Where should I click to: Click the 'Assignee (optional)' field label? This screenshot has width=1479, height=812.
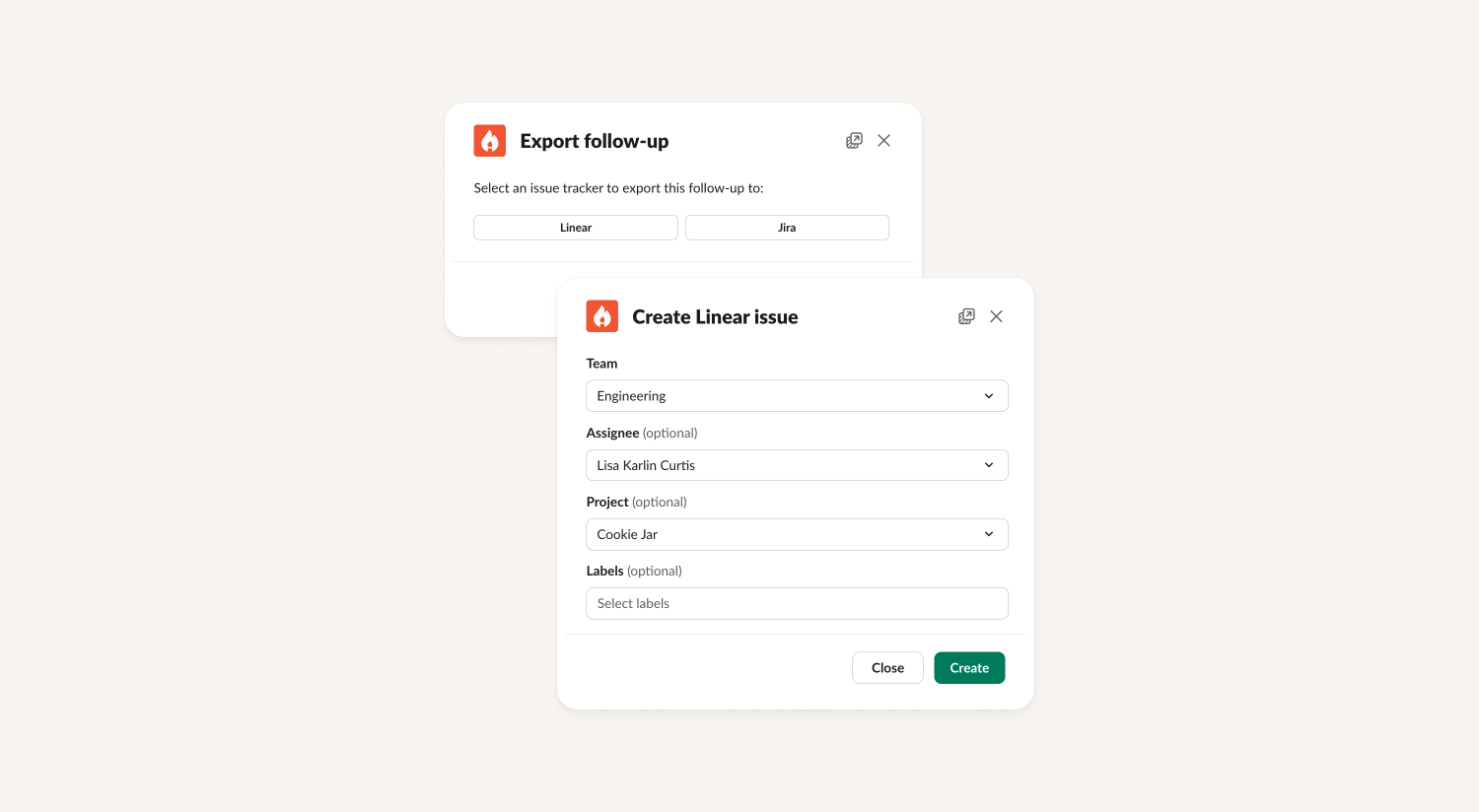pyautogui.click(x=642, y=433)
